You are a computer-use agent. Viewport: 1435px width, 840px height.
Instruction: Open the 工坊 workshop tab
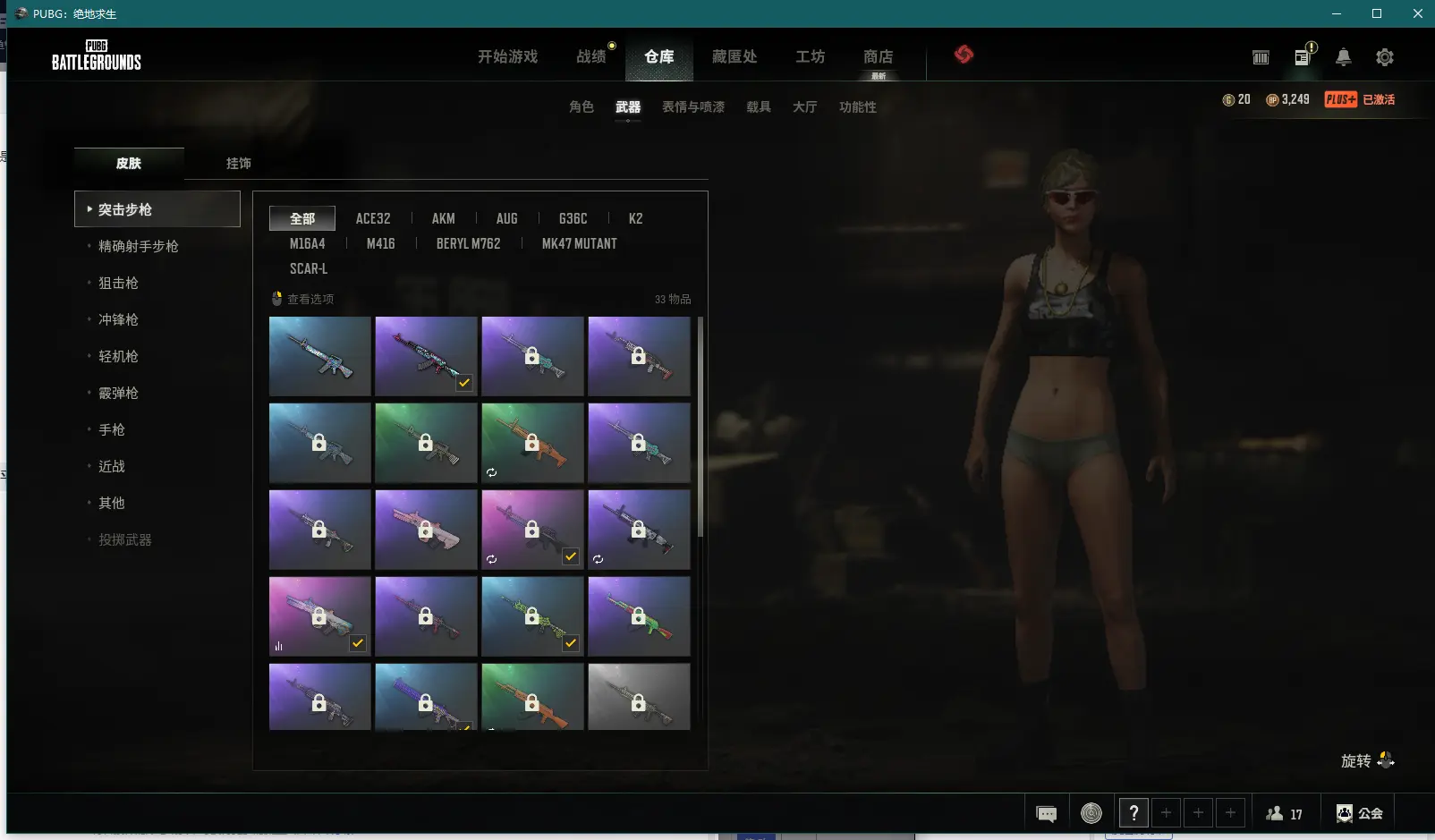[811, 56]
